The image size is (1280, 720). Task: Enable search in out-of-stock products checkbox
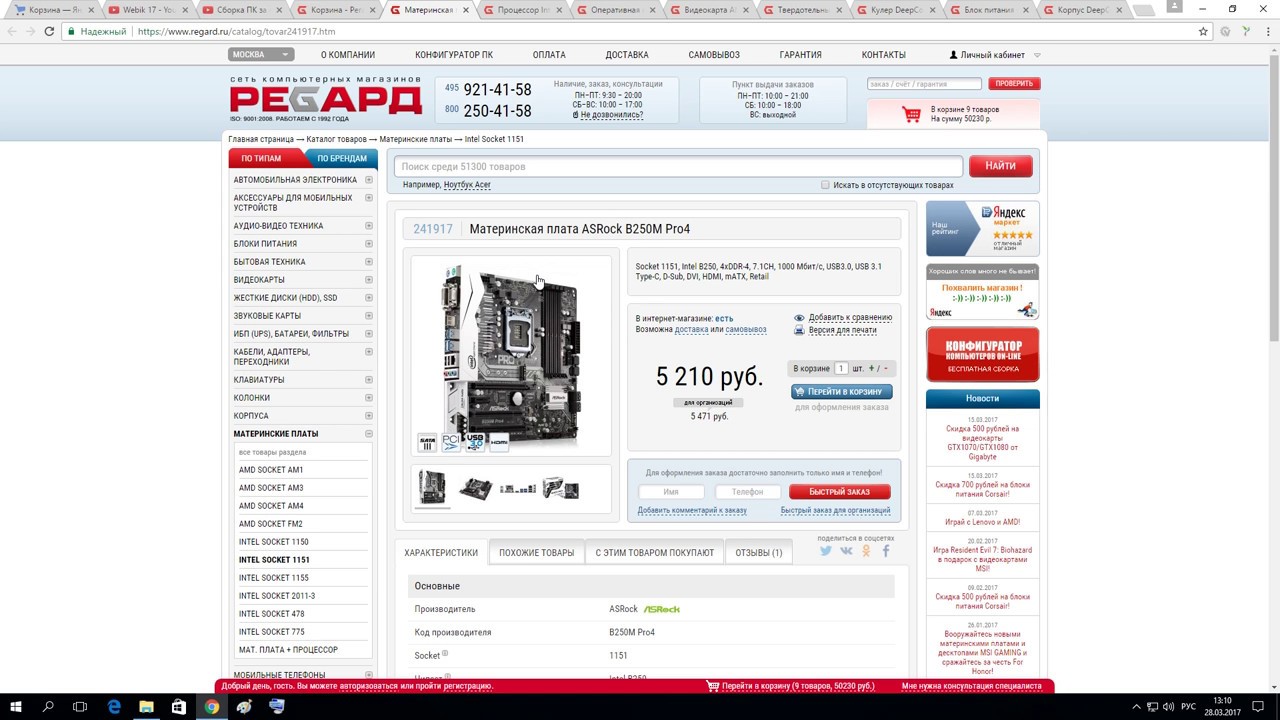coord(825,185)
